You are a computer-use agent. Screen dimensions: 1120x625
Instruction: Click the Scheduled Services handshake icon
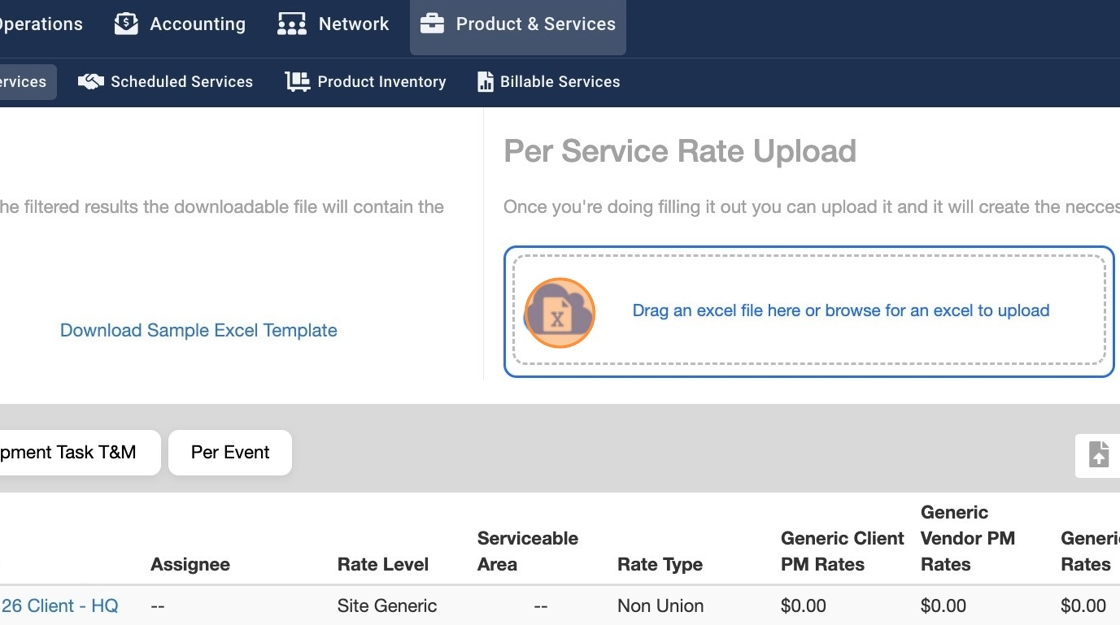pyautogui.click(x=91, y=82)
